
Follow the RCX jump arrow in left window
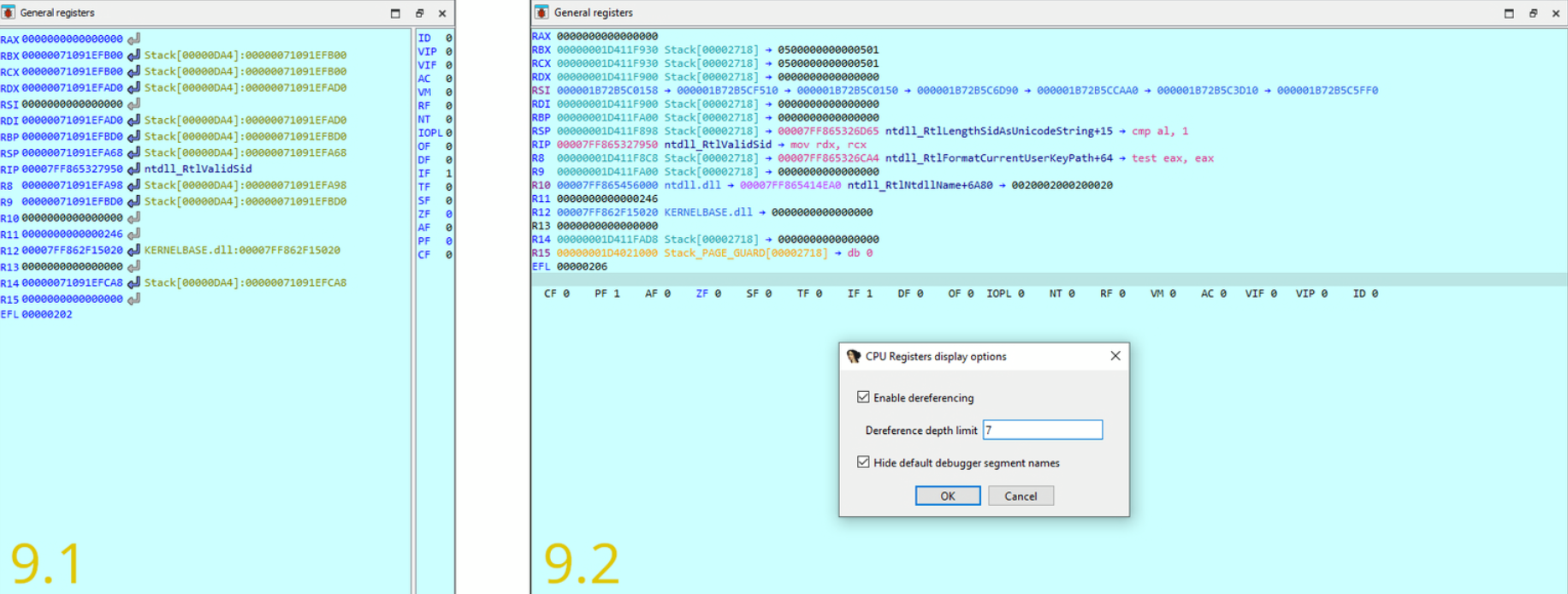[133, 72]
